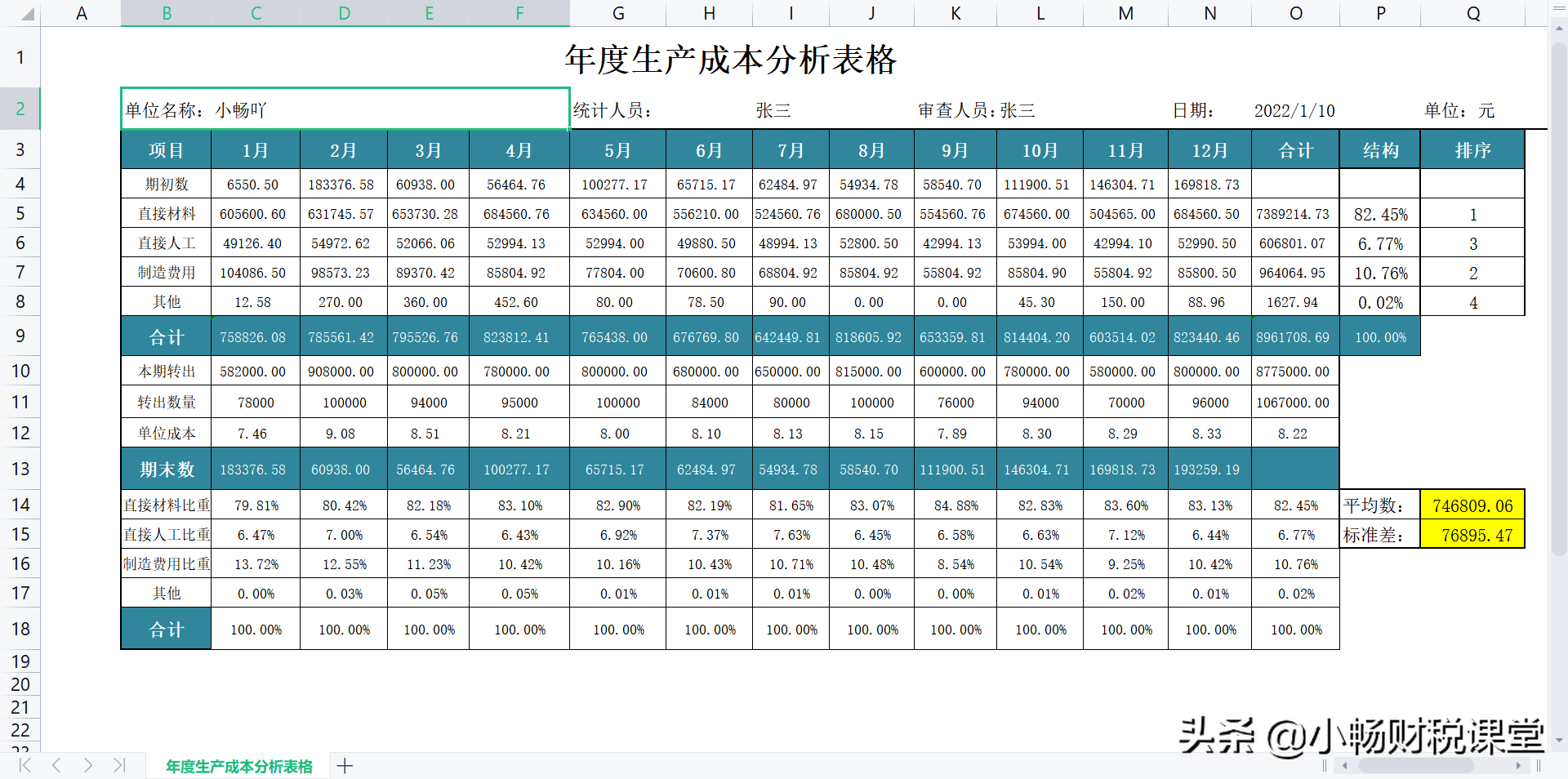Screen dimensions: 1568x779
Task: Go to next sheet navigation arrow
Action: (87, 766)
